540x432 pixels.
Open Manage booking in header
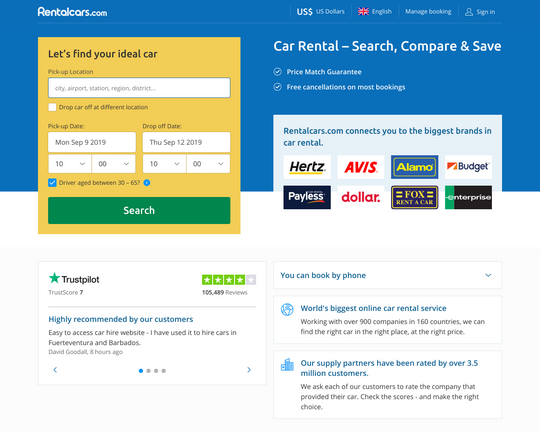pos(428,12)
